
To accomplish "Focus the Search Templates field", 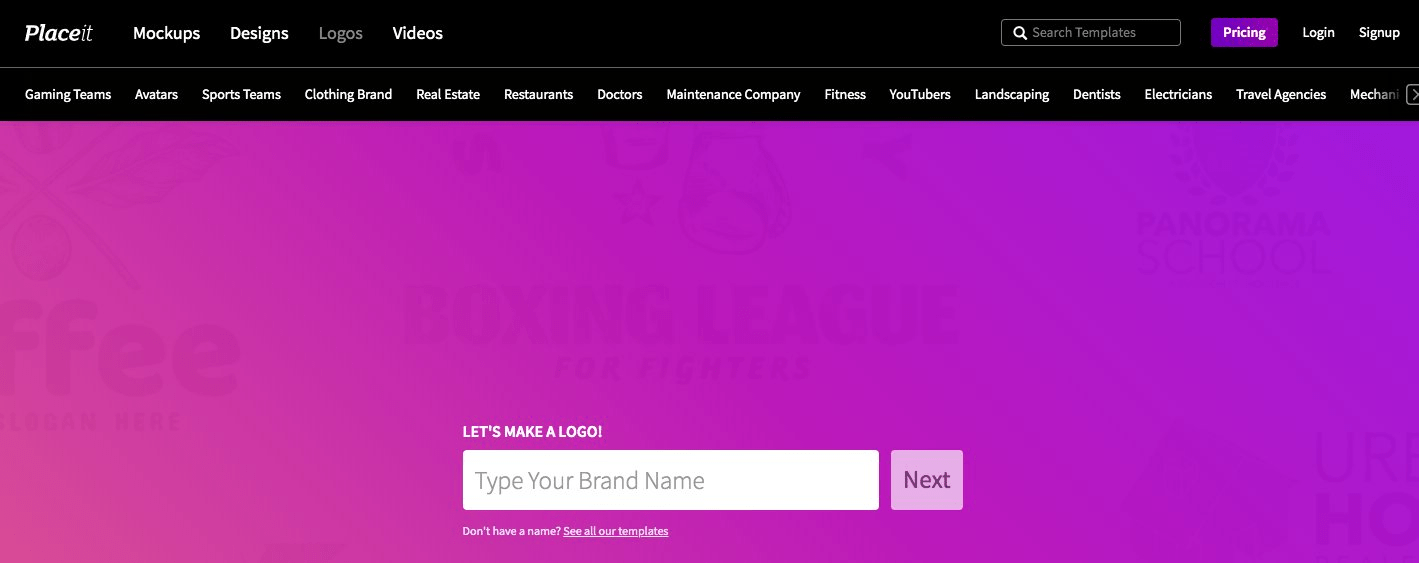I will click(1100, 33).
